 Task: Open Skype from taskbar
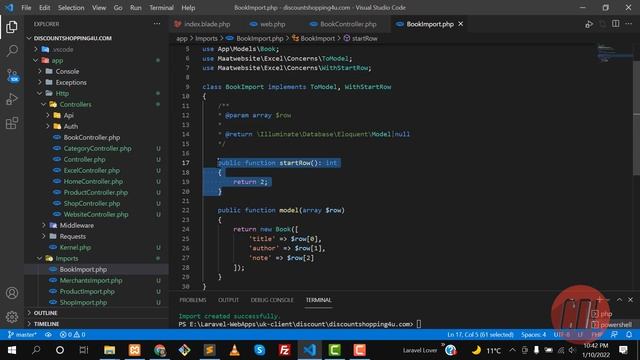(260, 350)
